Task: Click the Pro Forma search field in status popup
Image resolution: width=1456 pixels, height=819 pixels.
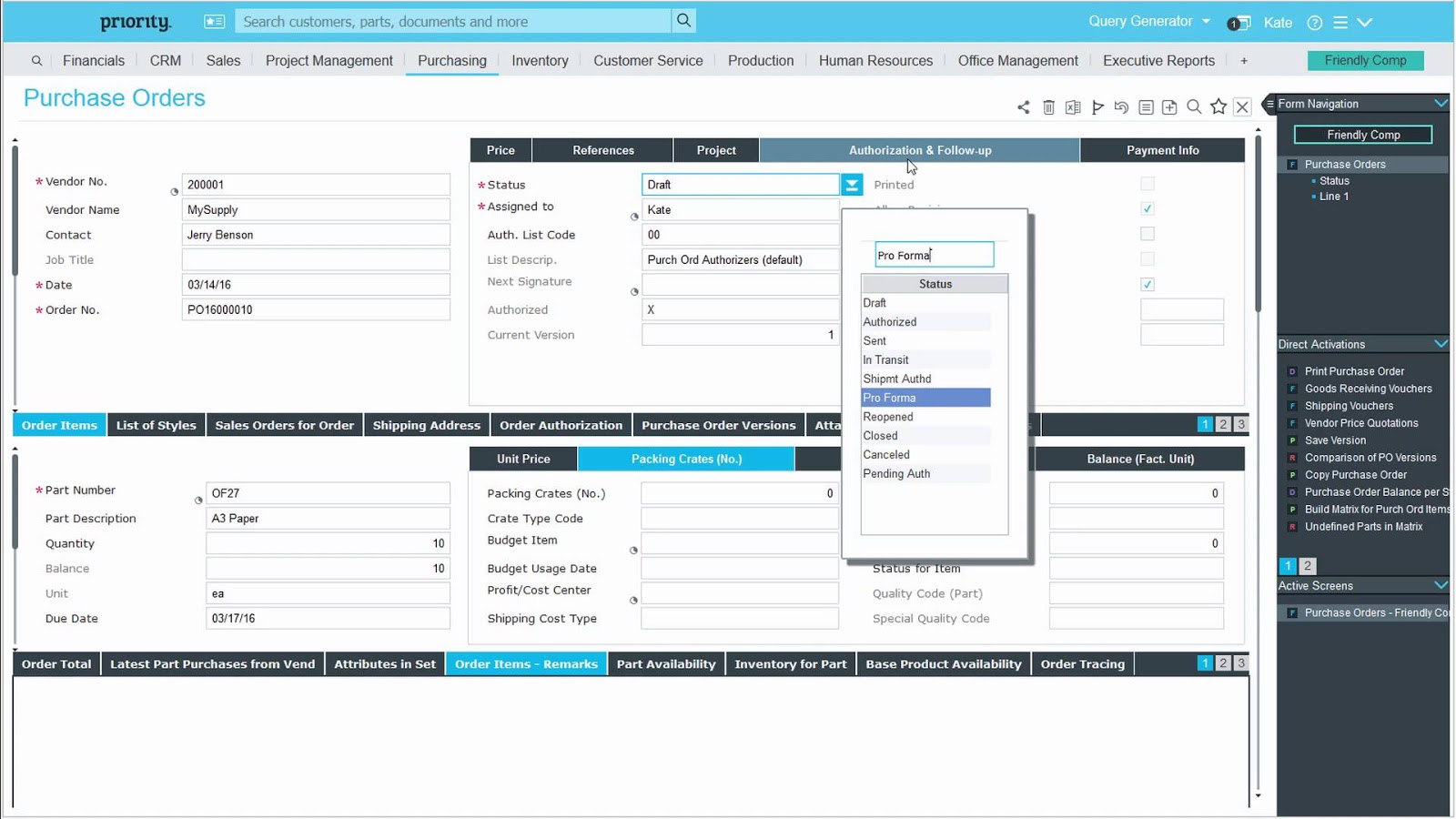Action: click(x=935, y=255)
